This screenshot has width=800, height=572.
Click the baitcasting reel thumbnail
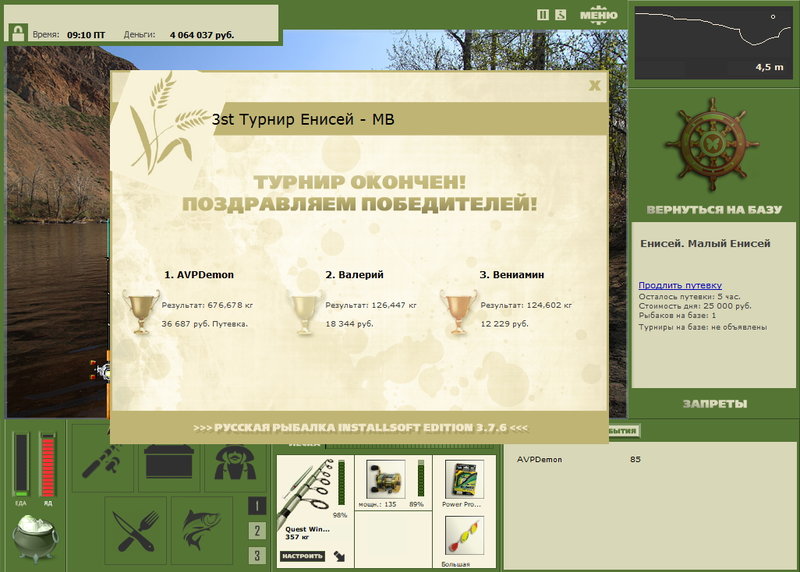(x=386, y=479)
